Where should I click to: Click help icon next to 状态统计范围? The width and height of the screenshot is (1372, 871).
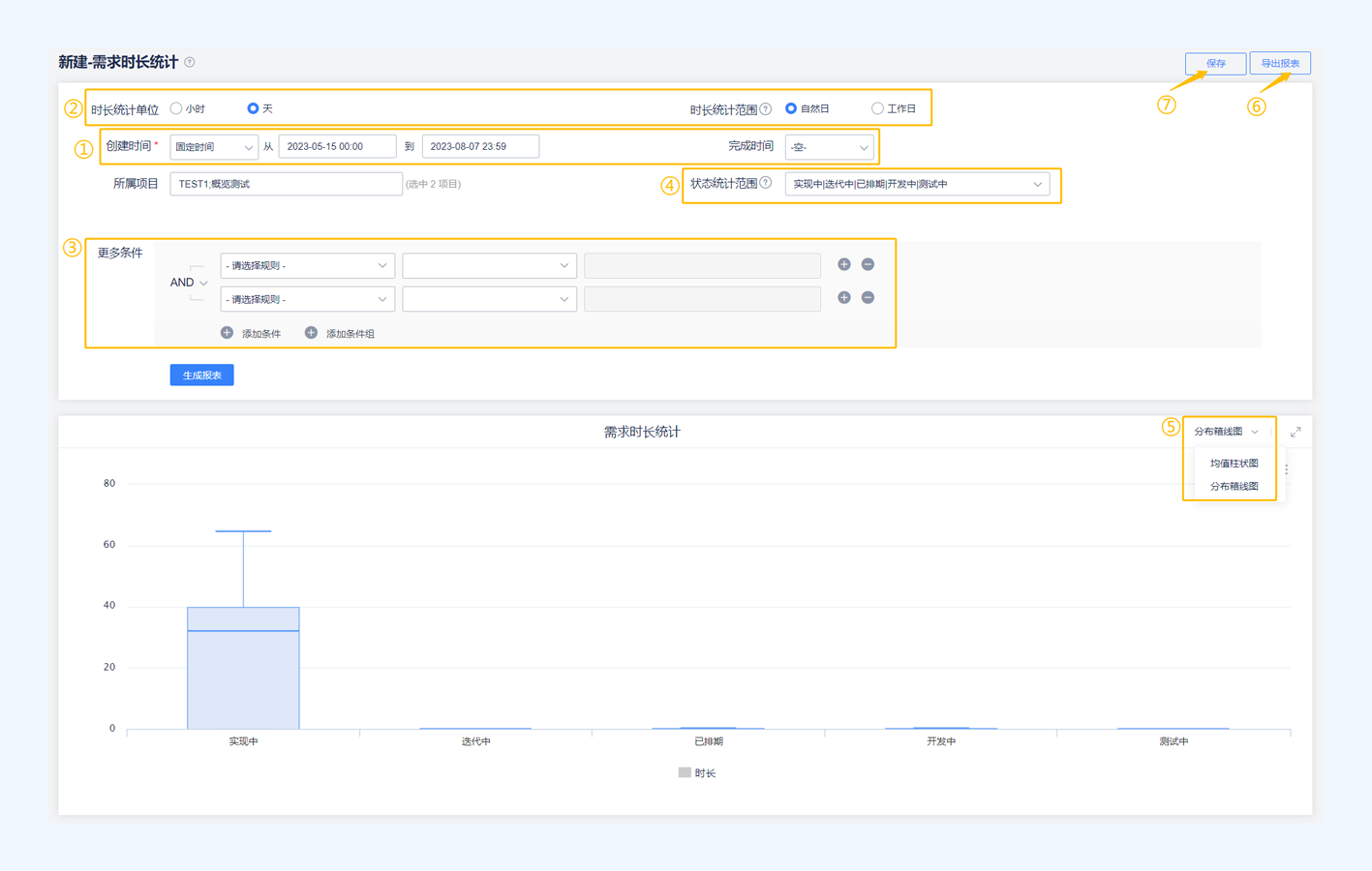tap(766, 182)
